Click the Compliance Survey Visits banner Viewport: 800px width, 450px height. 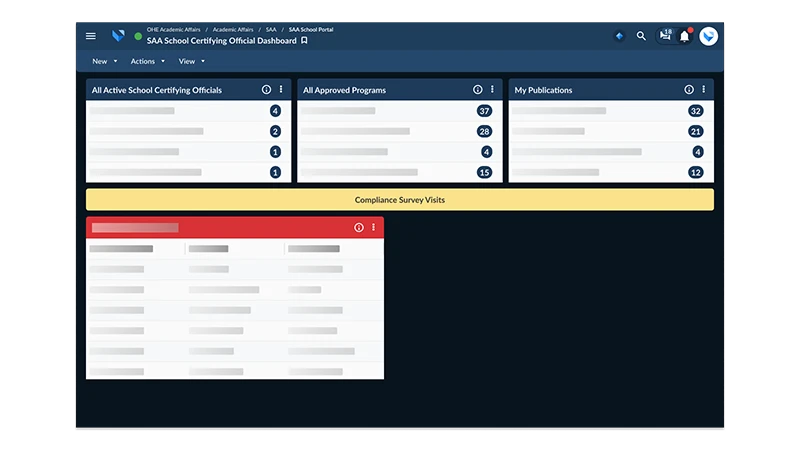(400, 200)
